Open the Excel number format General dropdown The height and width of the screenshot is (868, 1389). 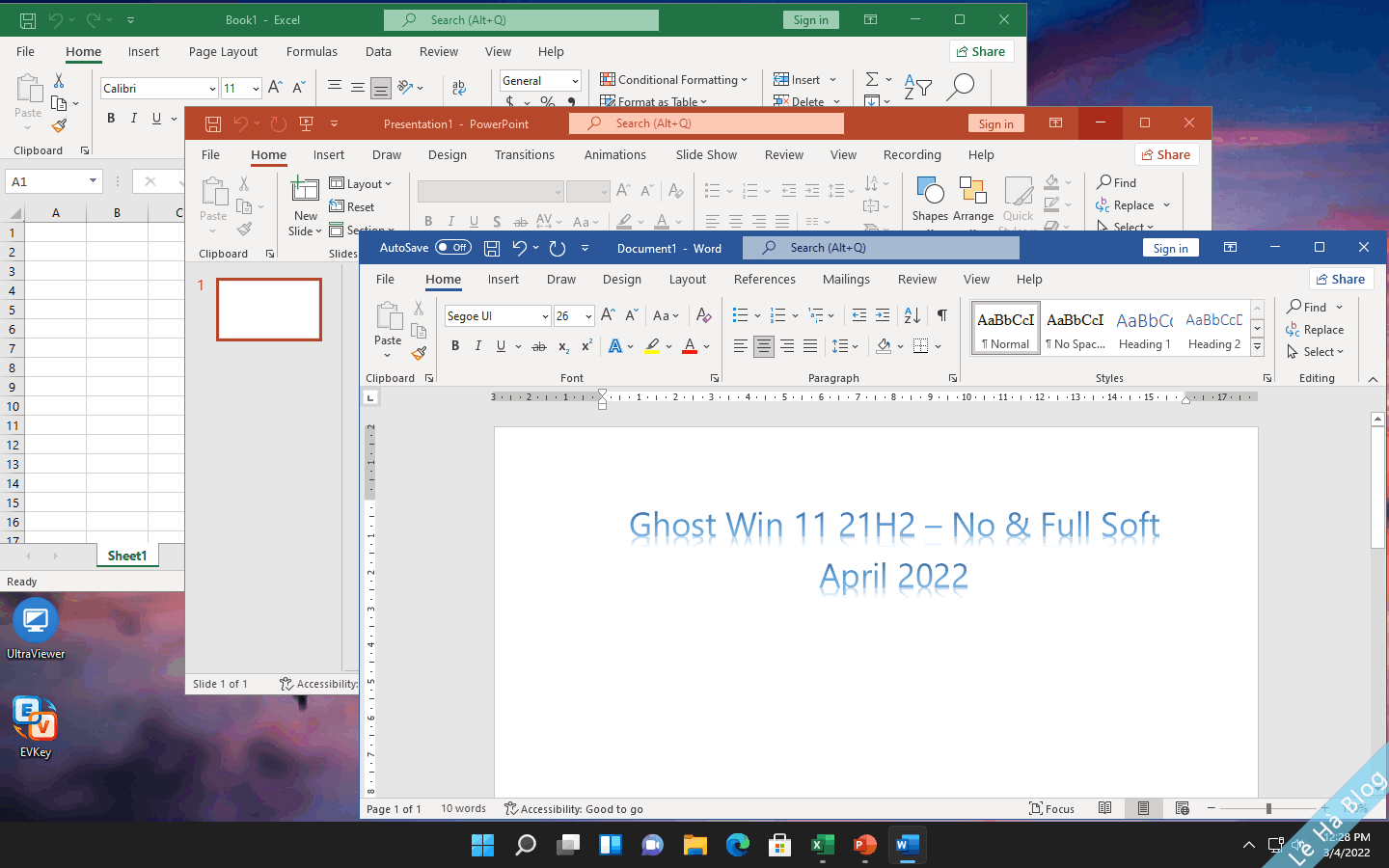(x=575, y=81)
